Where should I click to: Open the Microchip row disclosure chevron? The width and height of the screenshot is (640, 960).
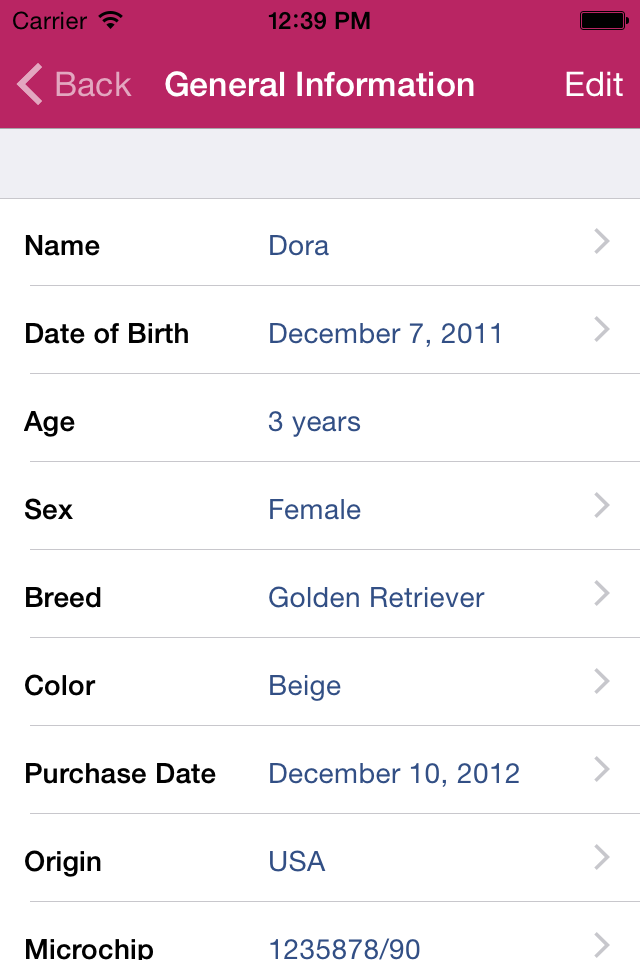601,944
